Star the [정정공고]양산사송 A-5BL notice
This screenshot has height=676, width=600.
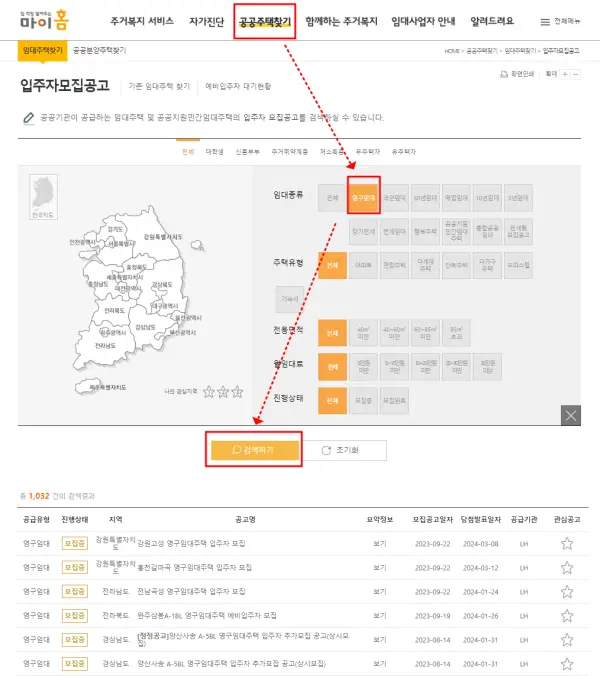click(x=567, y=640)
